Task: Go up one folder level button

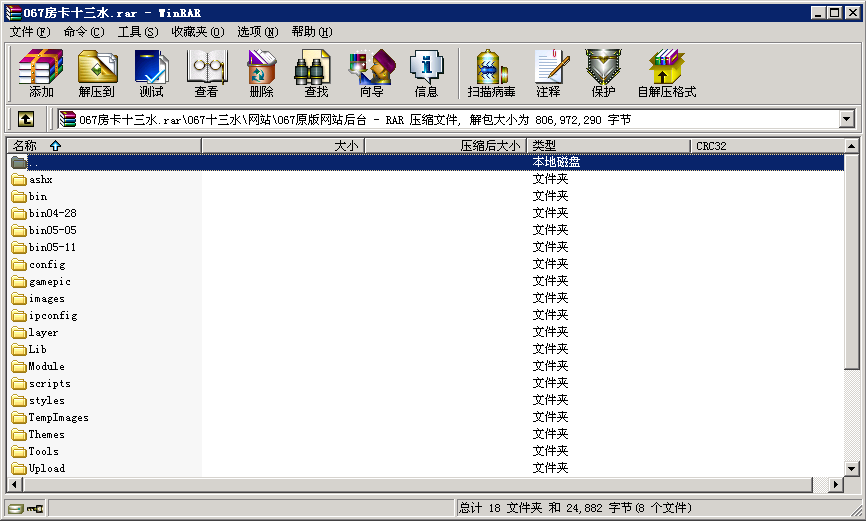Action: click(x=26, y=119)
